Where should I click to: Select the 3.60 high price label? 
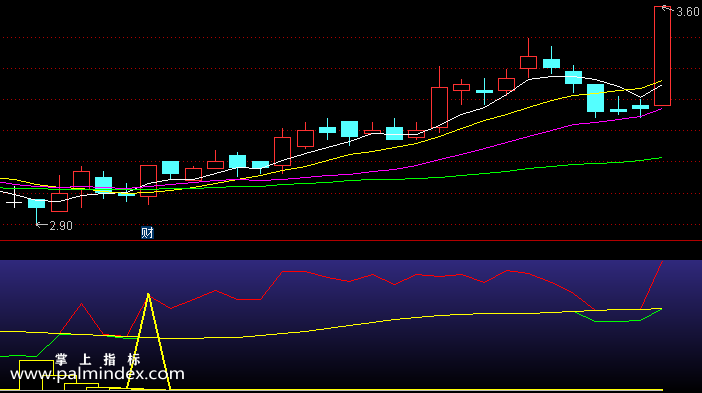[x=688, y=12]
